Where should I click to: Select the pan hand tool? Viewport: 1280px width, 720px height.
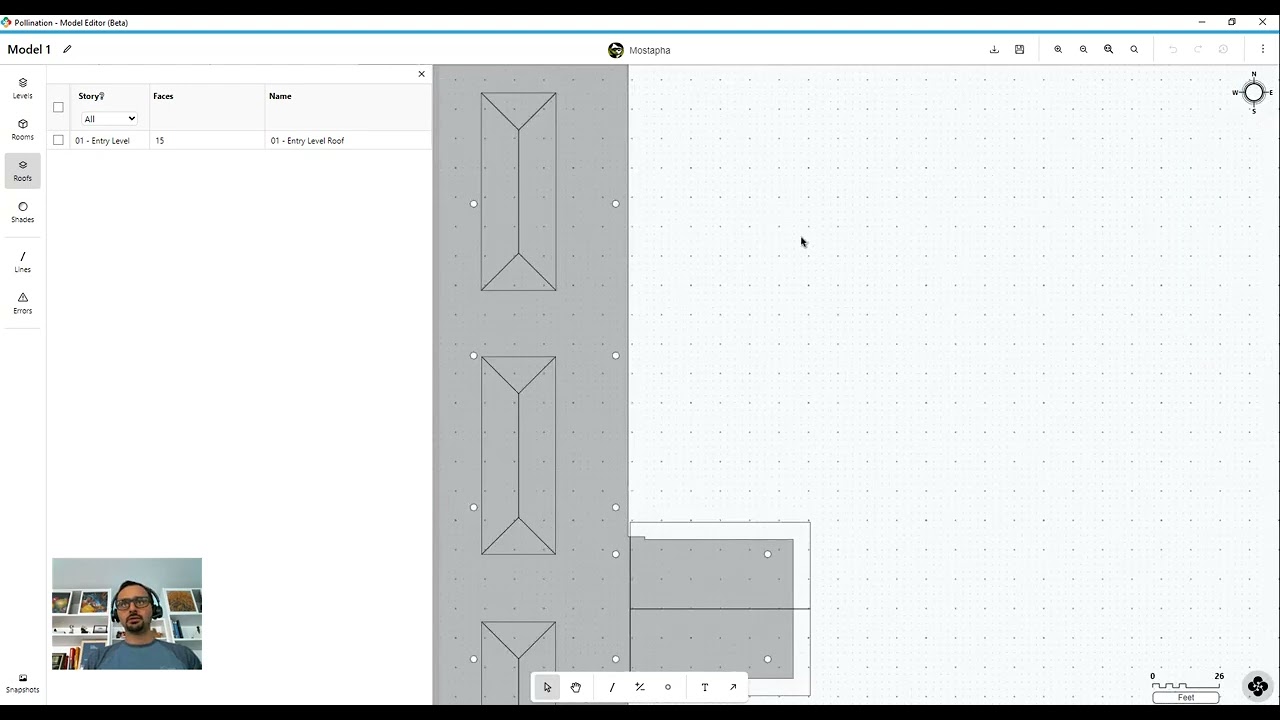point(576,687)
